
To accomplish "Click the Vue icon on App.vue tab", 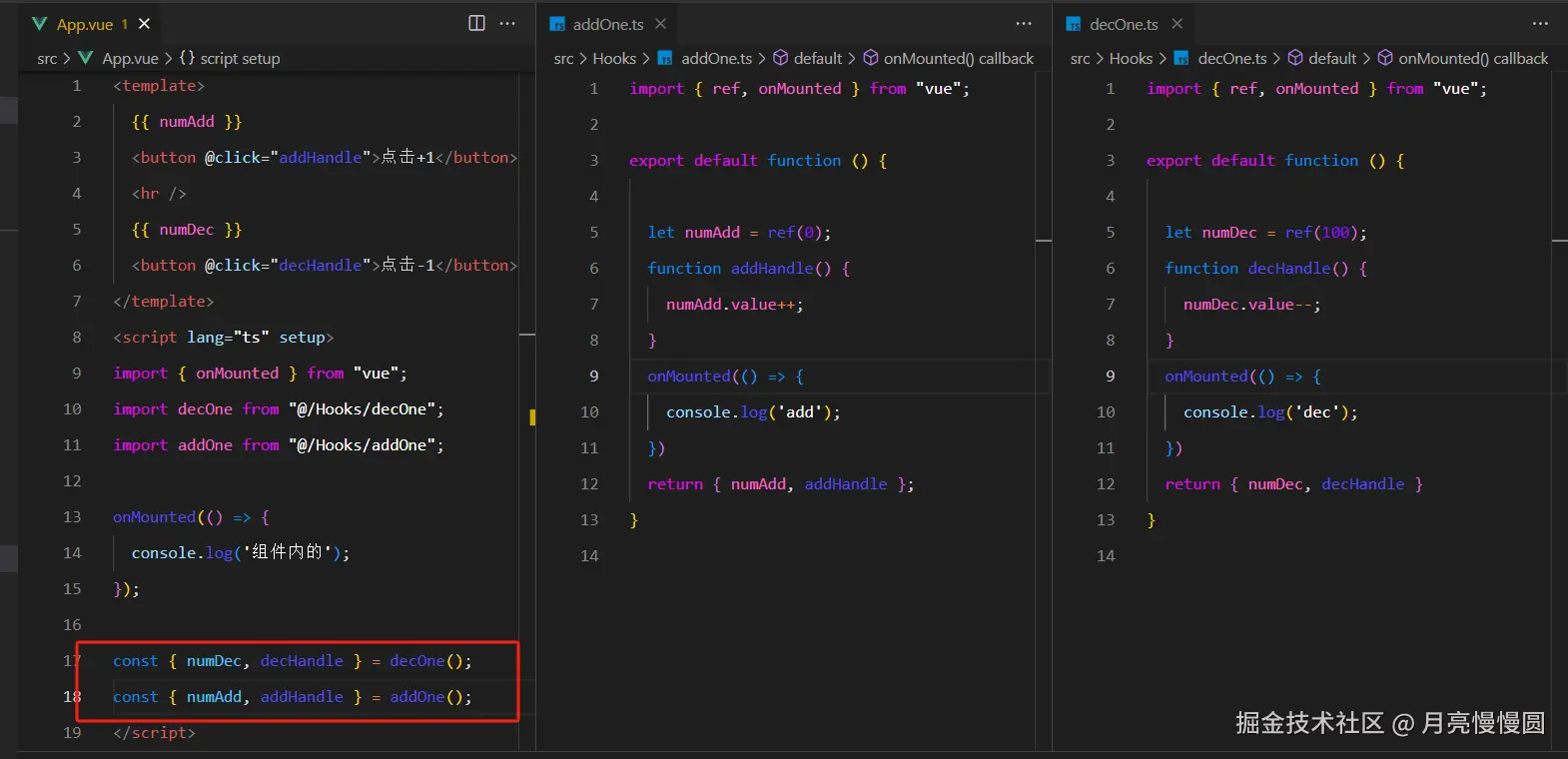I will [x=40, y=24].
